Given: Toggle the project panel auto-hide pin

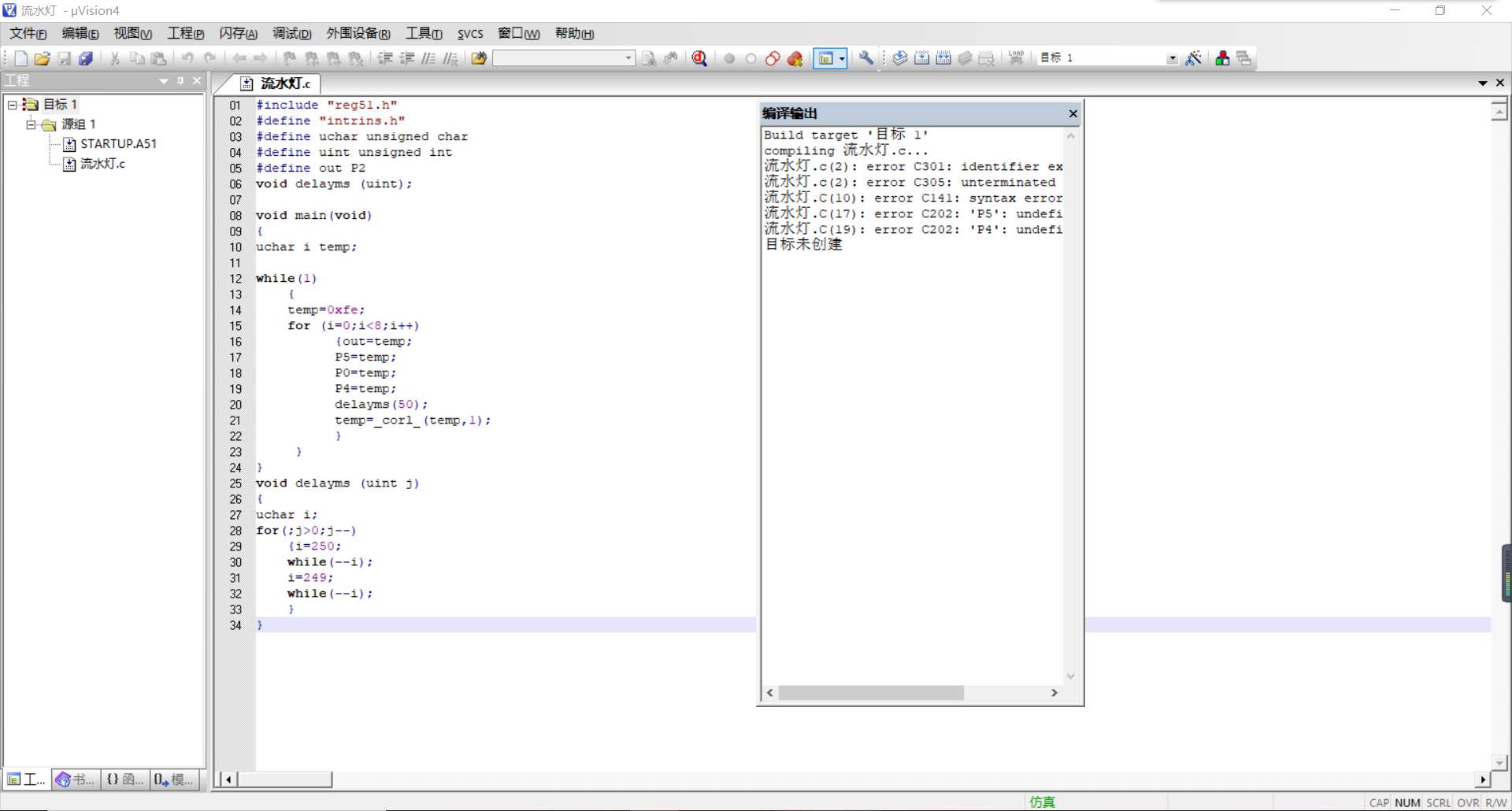Looking at the screenshot, I should (180, 81).
